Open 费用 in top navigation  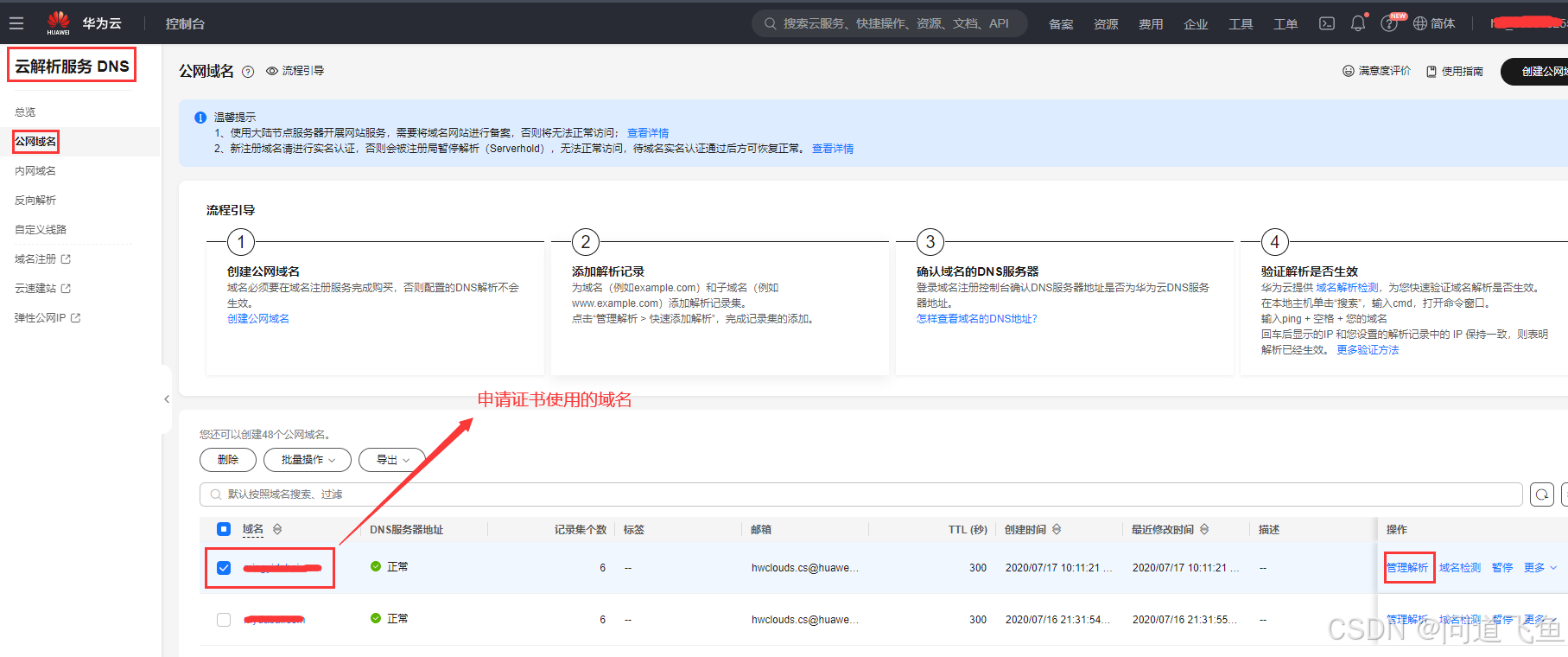(x=1151, y=24)
